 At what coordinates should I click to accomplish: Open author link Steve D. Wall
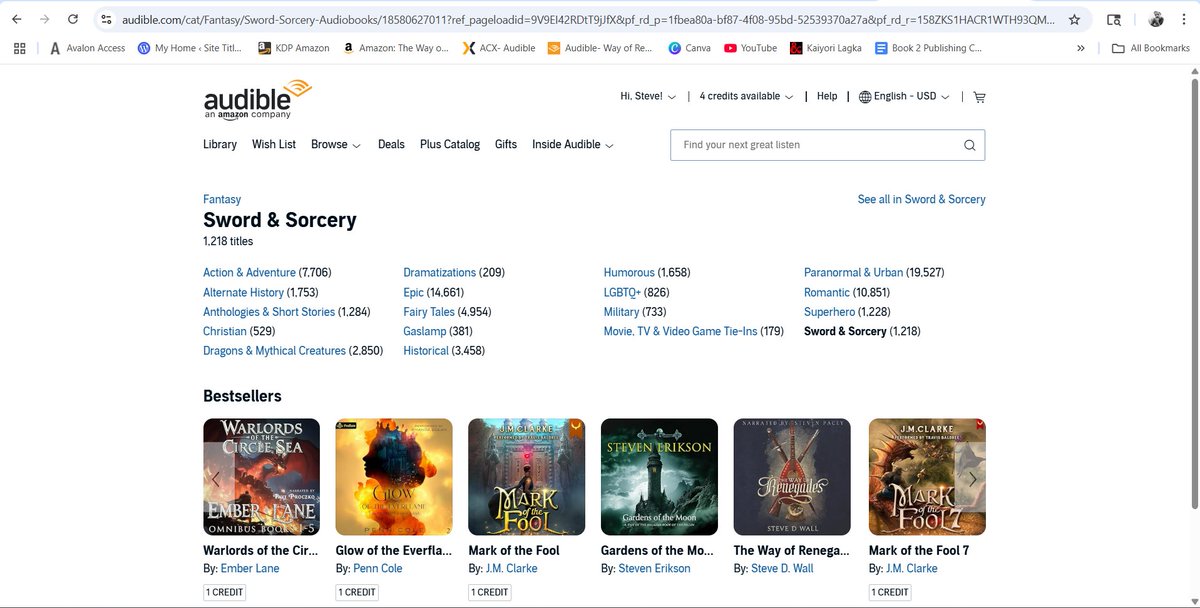[782, 568]
